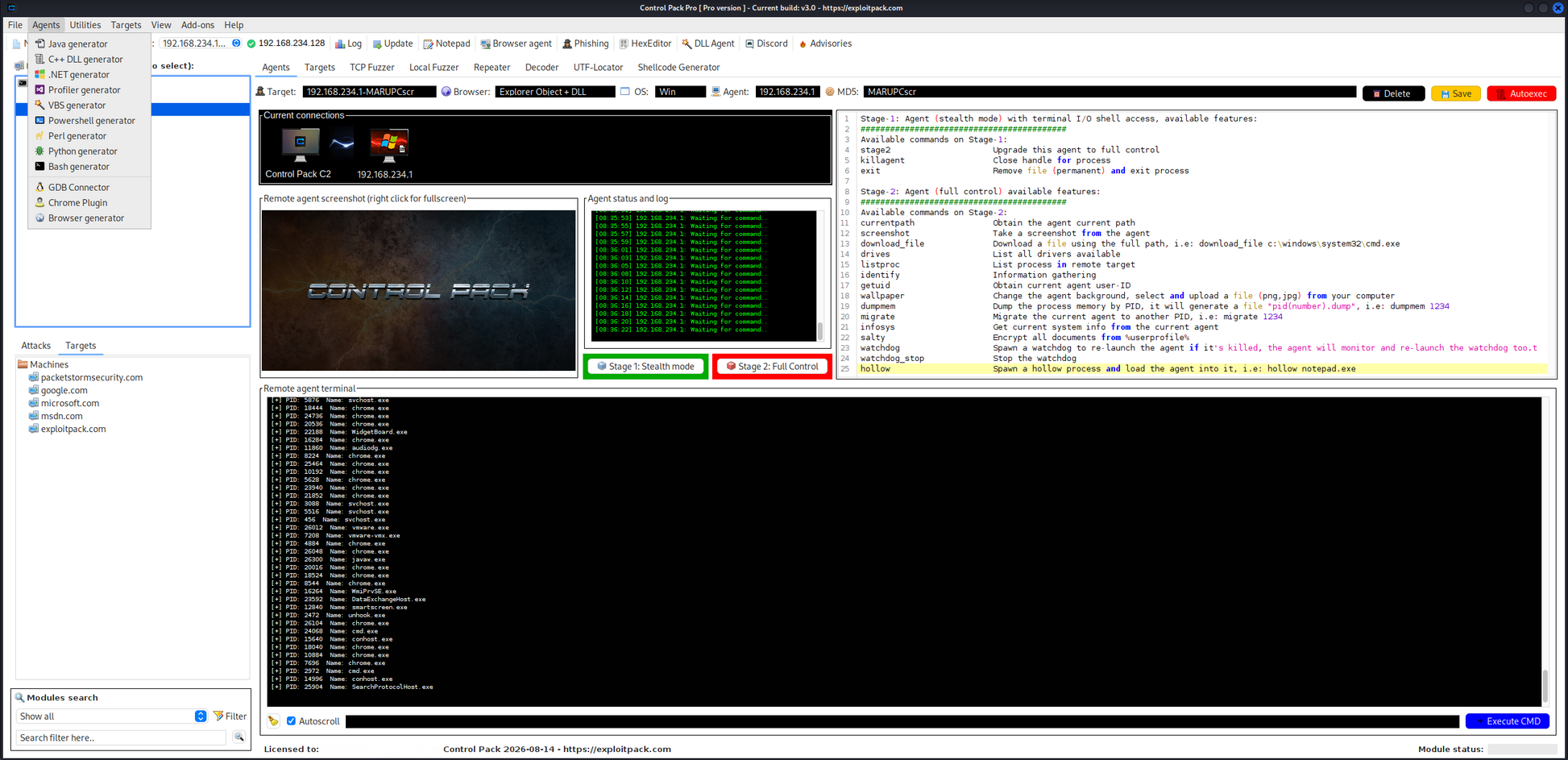Open the Show all modules dropdown
This screenshot has height=760, width=1568.
(200, 716)
